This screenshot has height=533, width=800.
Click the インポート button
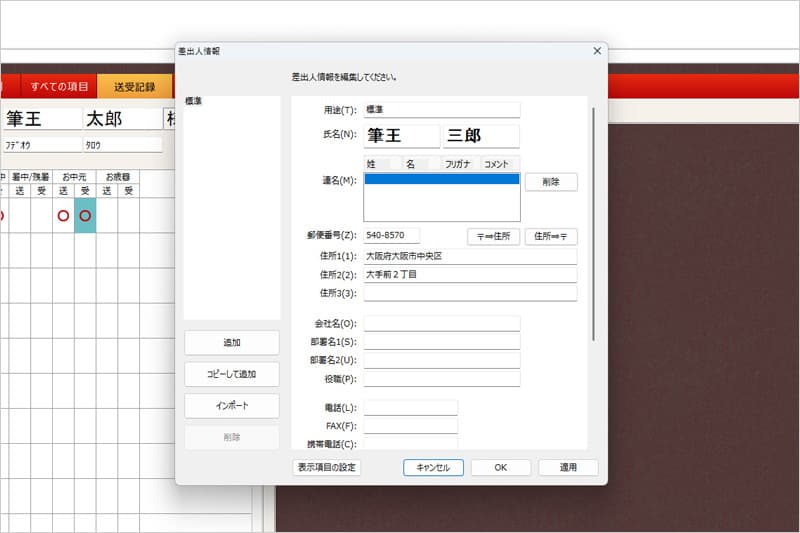(232, 406)
